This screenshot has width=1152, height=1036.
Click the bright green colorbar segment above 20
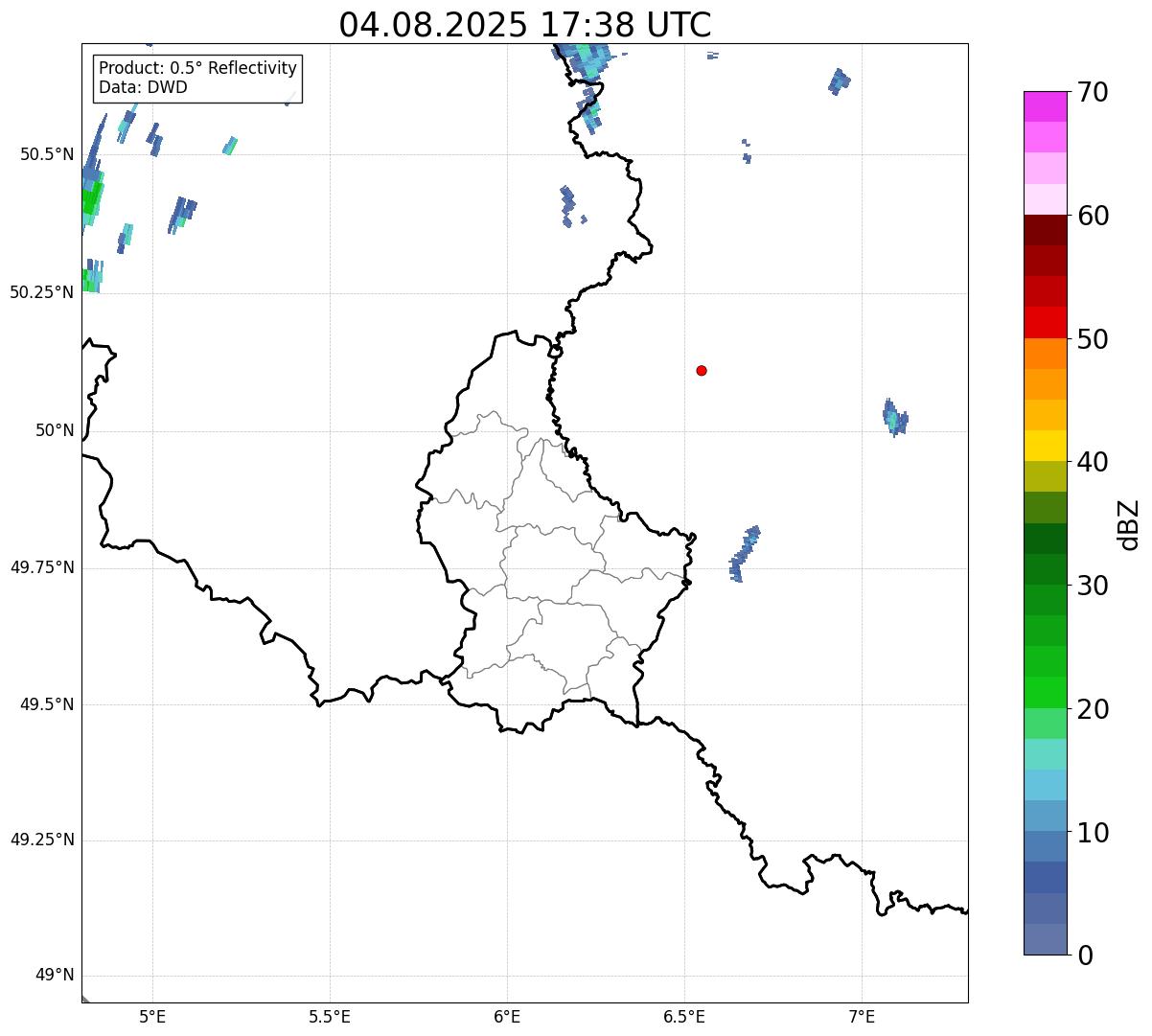coord(1045,693)
